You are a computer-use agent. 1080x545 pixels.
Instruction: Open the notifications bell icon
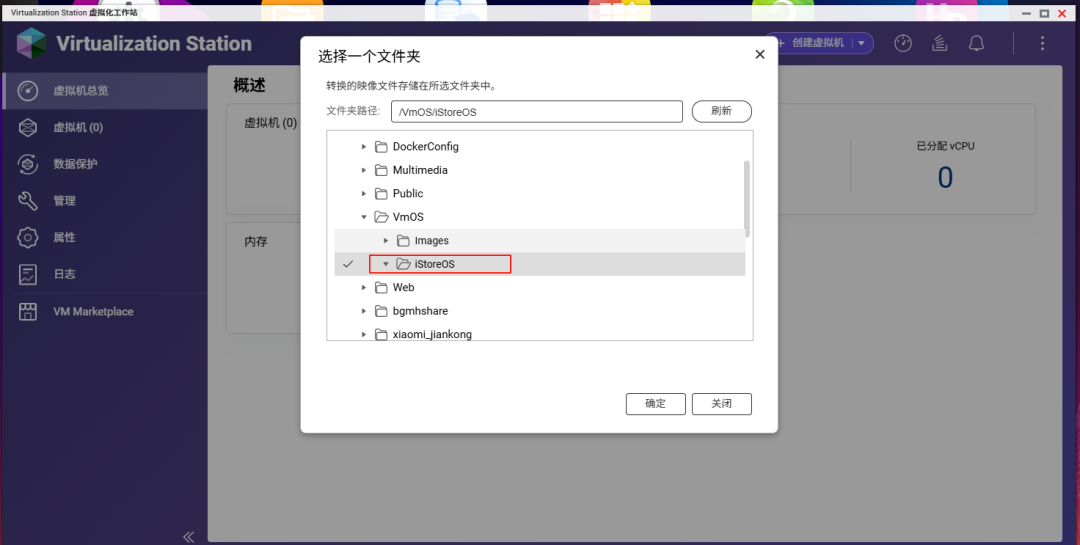tap(976, 43)
